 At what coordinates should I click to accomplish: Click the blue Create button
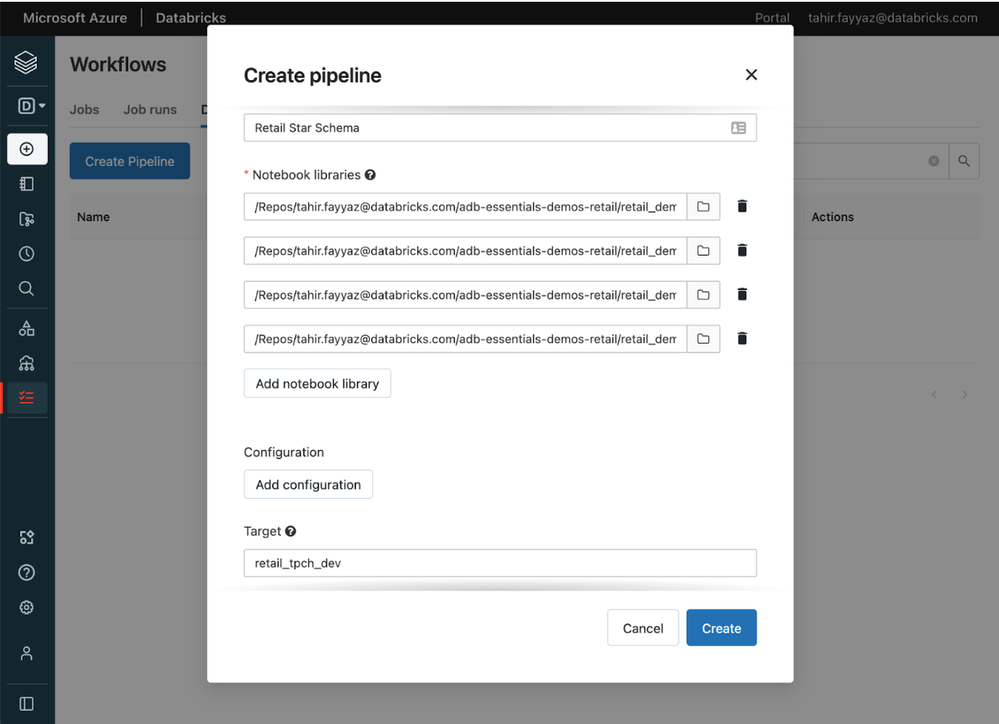coord(721,628)
